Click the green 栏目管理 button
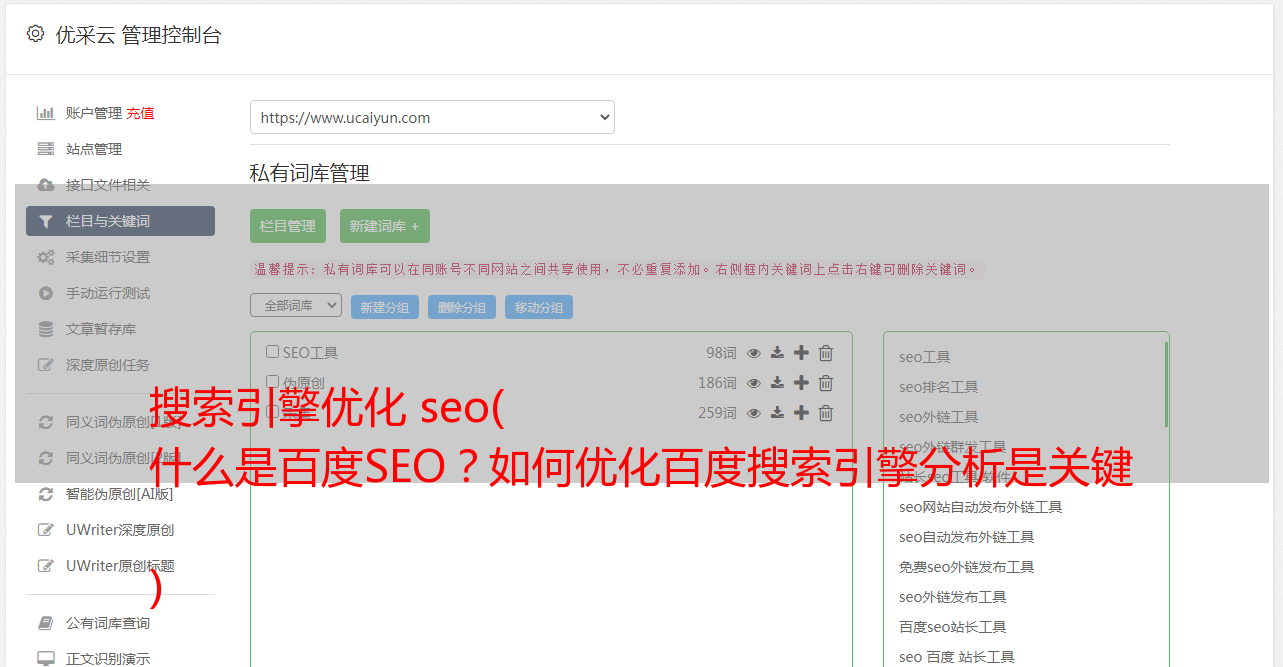The width and height of the screenshot is (1283, 667). coord(288,226)
